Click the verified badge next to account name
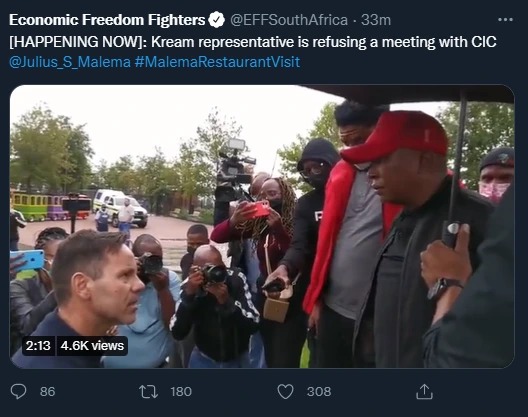Image resolution: width=528 pixels, height=417 pixels. point(217,20)
